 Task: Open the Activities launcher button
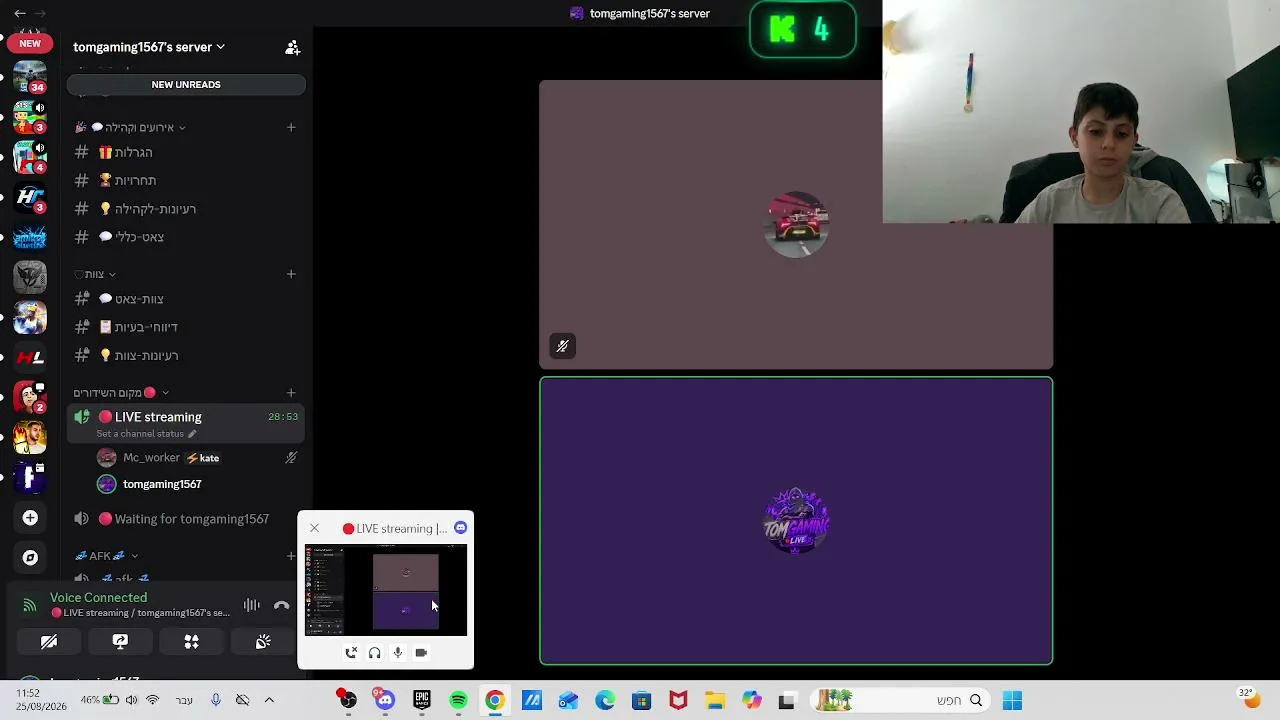click(x=191, y=642)
